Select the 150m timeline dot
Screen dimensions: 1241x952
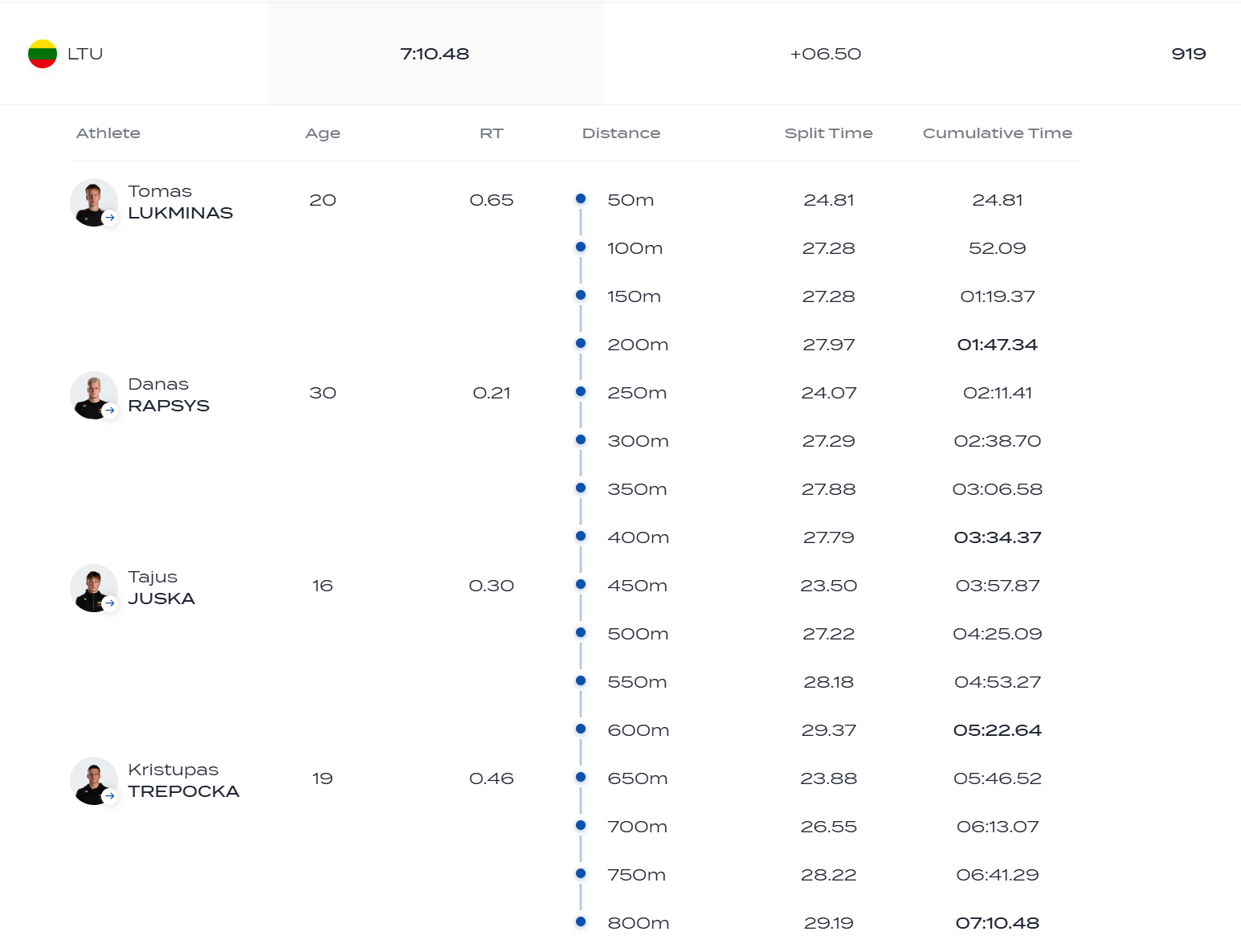pyautogui.click(x=581, y=295)
